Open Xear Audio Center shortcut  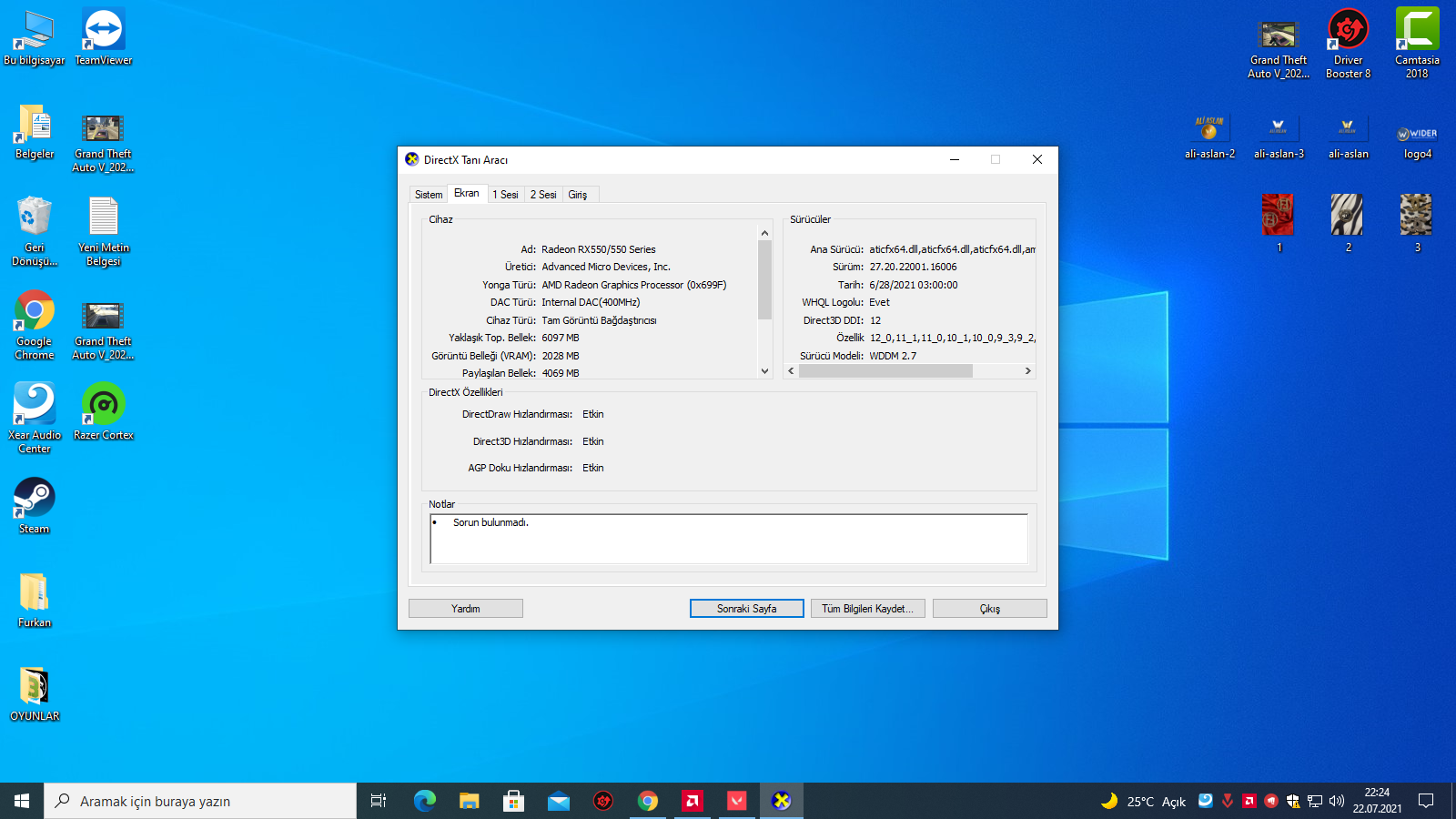[x=34, y=418]
